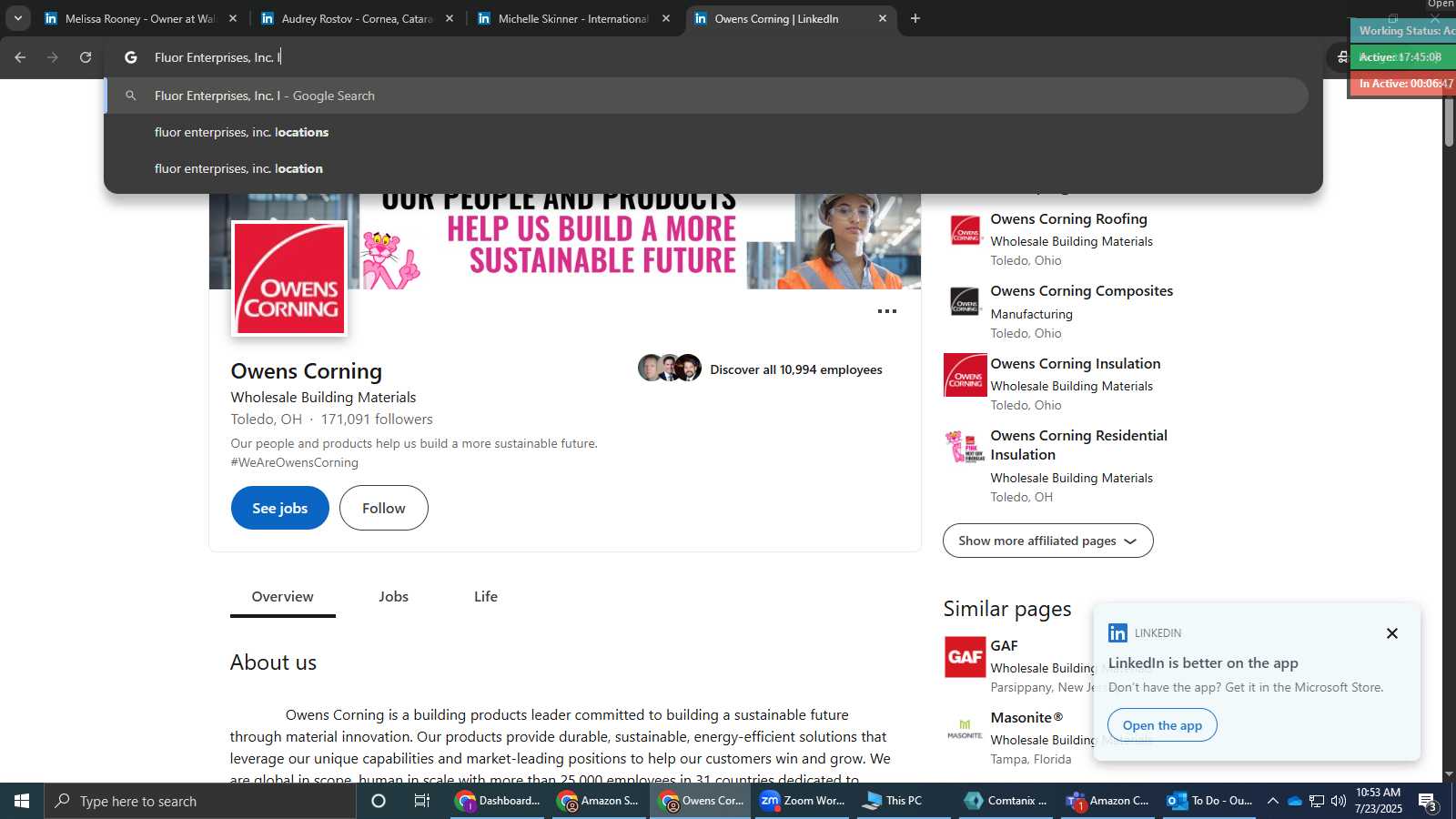Open Owens Corning Insulation affiliated page

pos(1075,364)
